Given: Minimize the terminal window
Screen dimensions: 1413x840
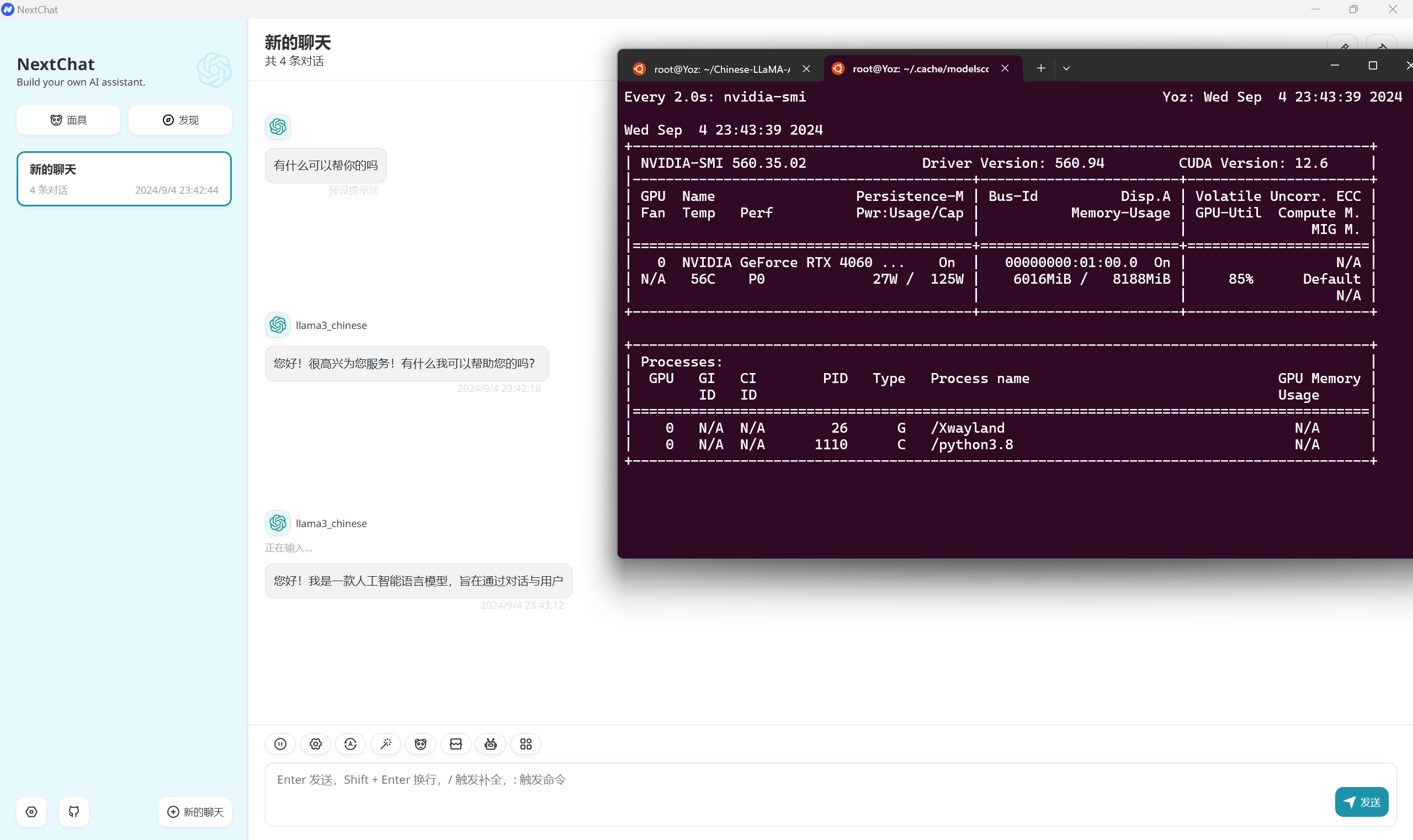Looking at the screenshot, I should pos(1334,66).
